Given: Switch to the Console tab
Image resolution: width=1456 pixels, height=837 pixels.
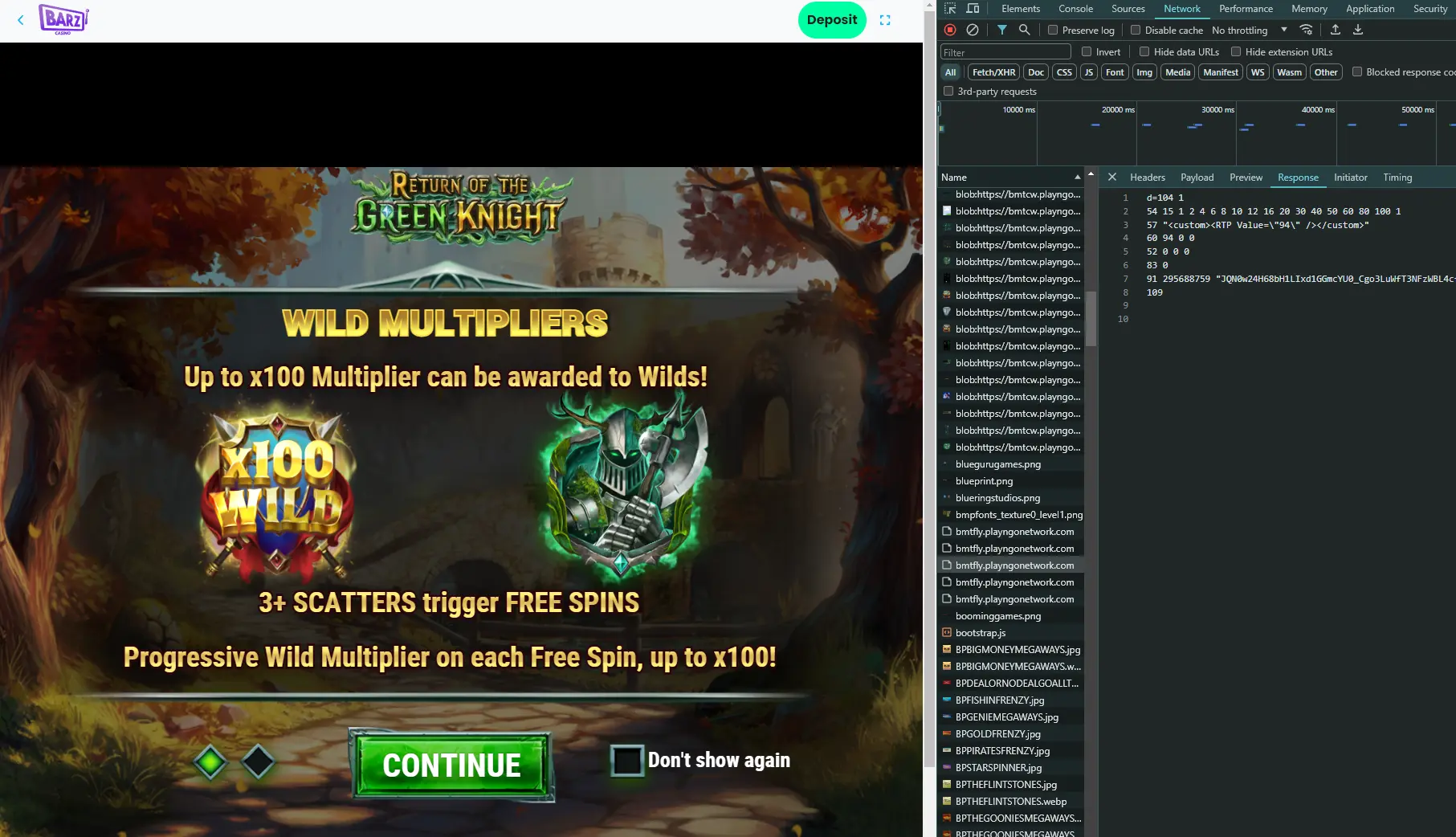Looking at the screenshot, I should pos(1075,9).
